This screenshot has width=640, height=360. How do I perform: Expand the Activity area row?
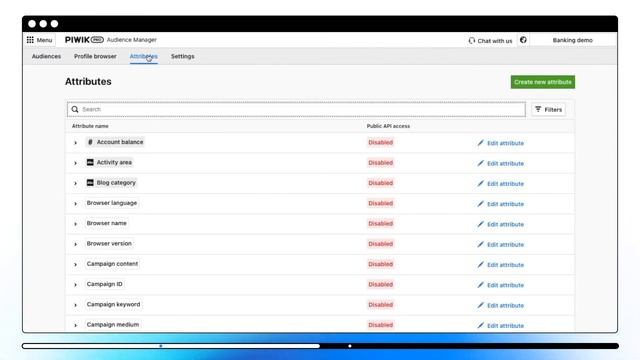76,163
